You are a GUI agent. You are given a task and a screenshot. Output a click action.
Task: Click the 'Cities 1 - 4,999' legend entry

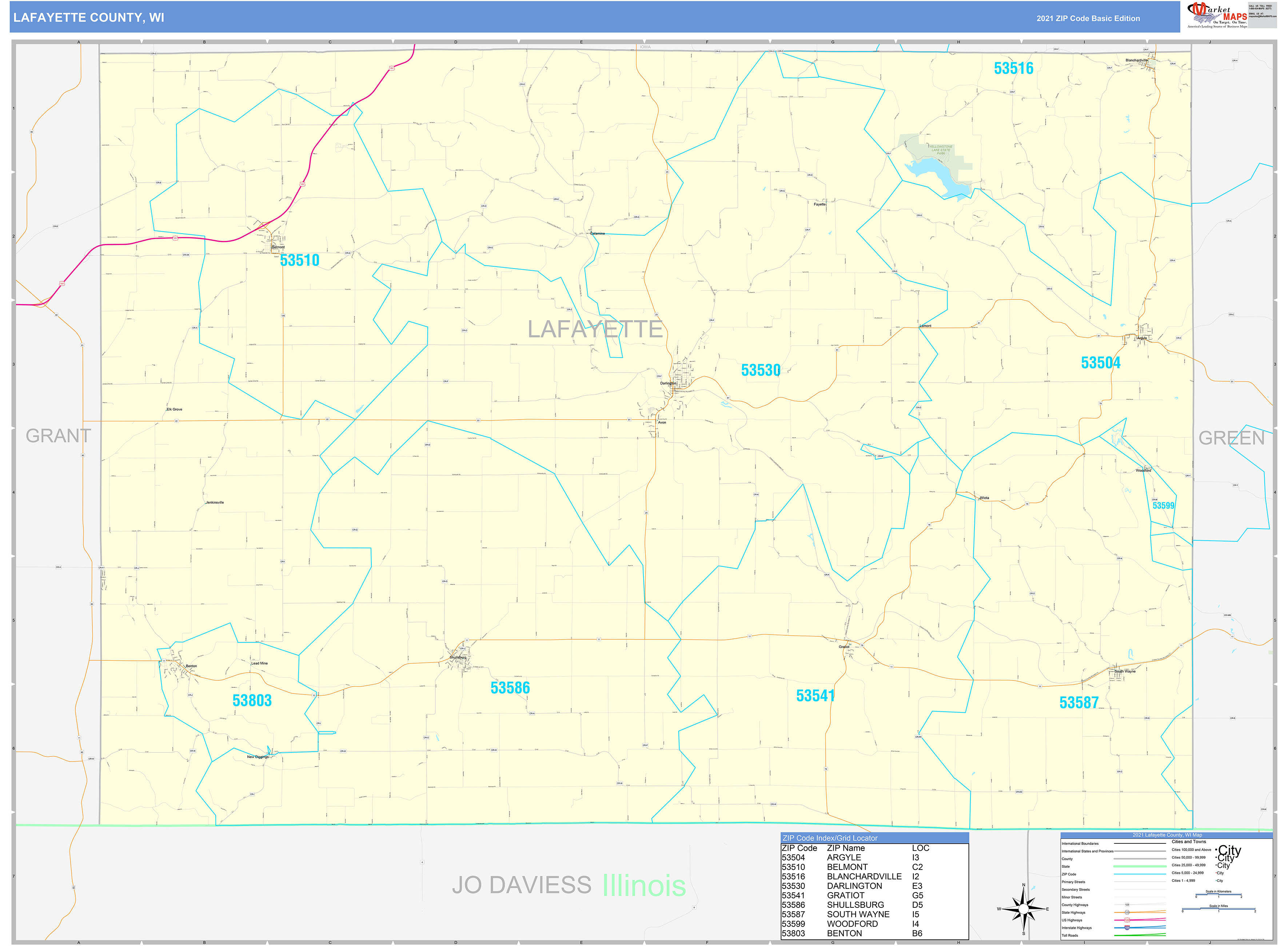[x=1183, y=881]
